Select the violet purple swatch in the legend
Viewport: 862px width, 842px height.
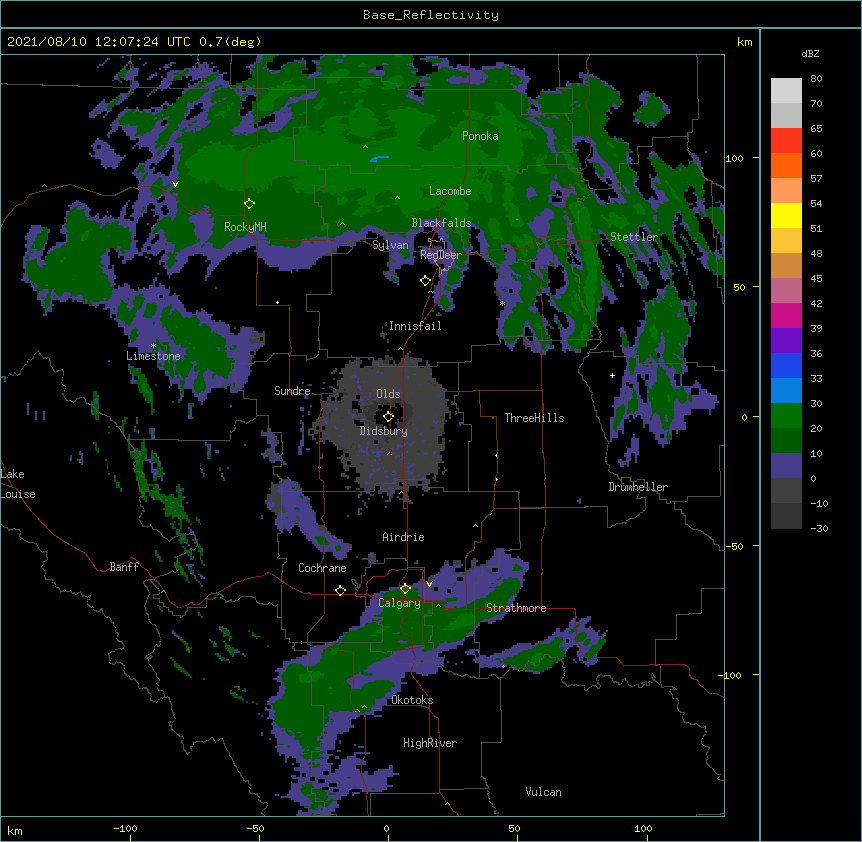click(786, 341)
